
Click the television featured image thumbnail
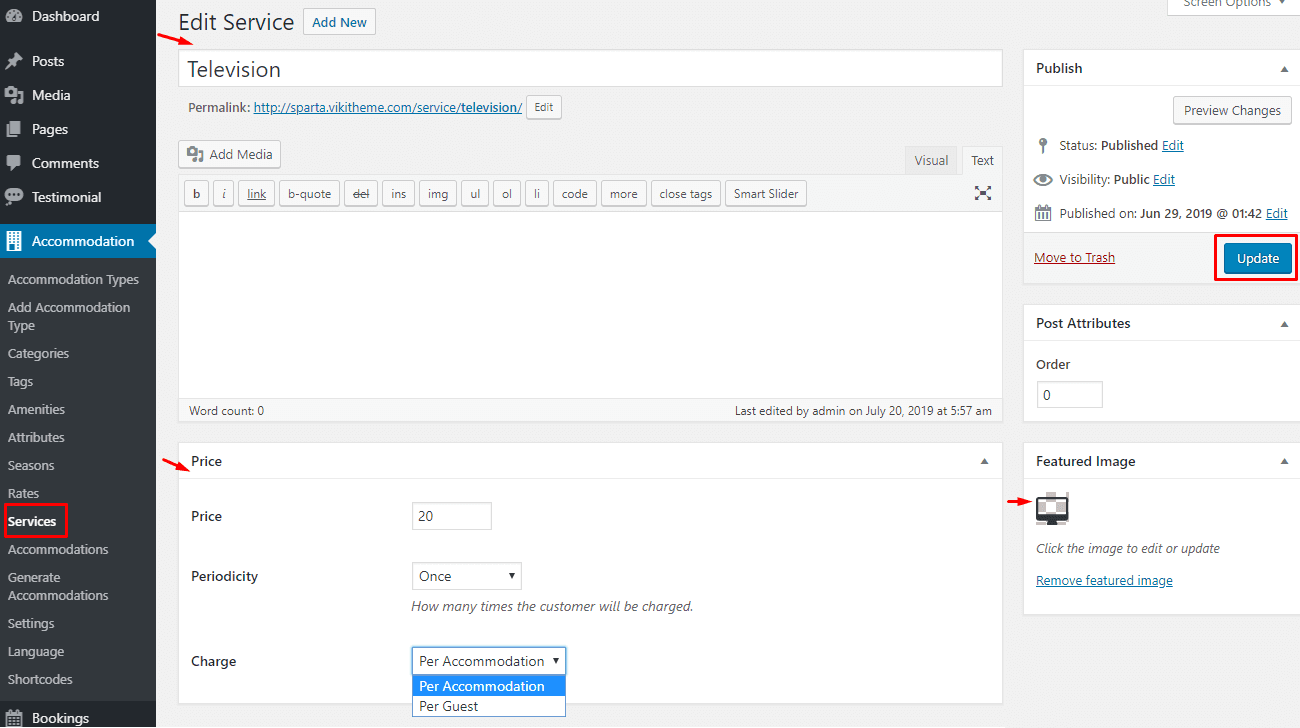[1052, 509]
